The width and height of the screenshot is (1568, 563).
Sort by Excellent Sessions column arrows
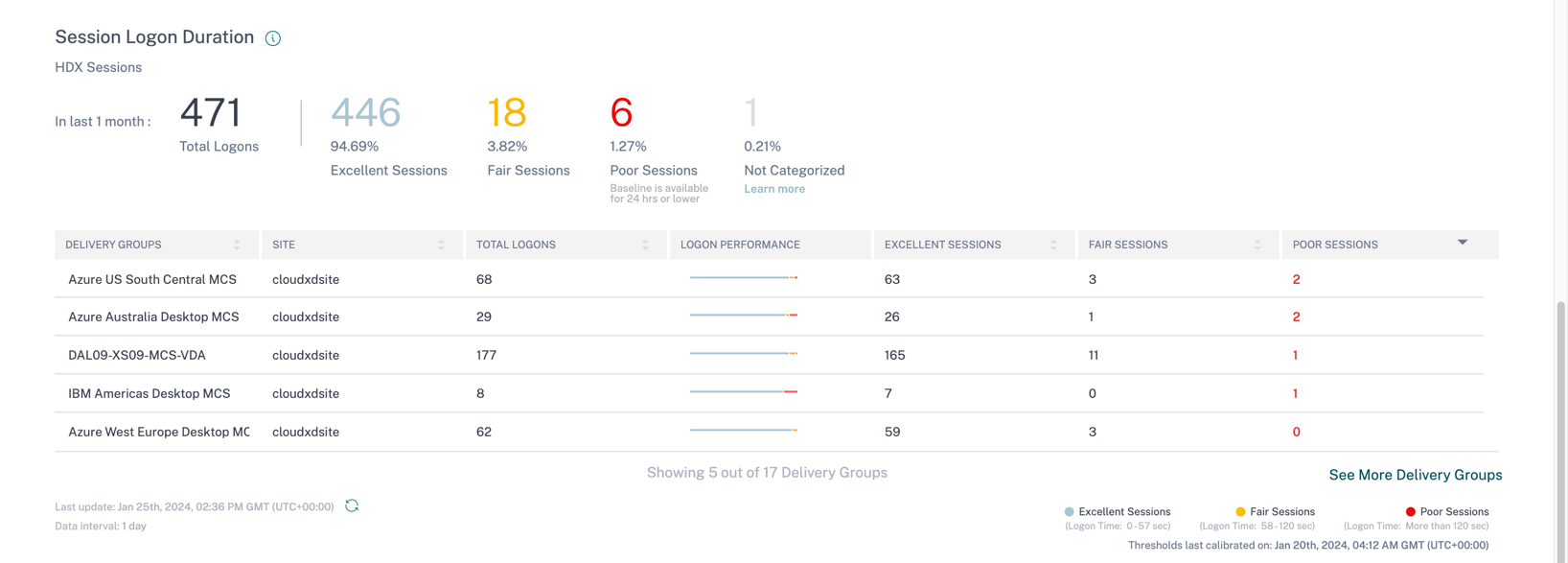point(1053,246)
